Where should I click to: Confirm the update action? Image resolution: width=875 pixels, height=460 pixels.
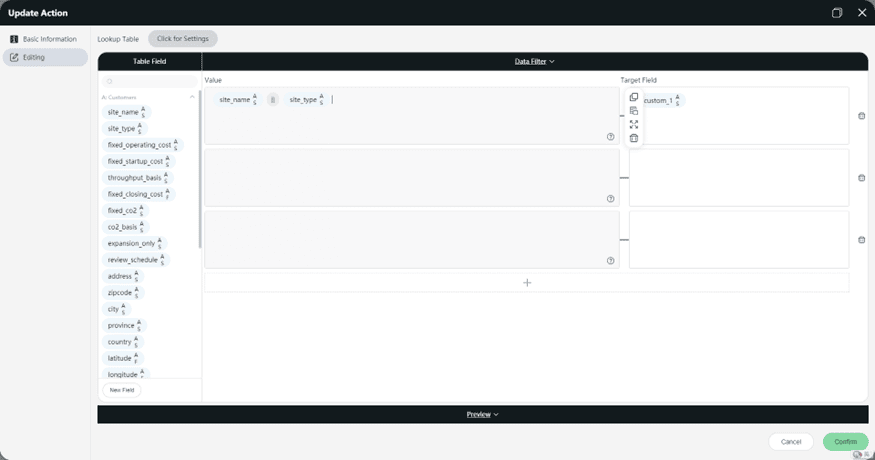(x=845, y=442)
